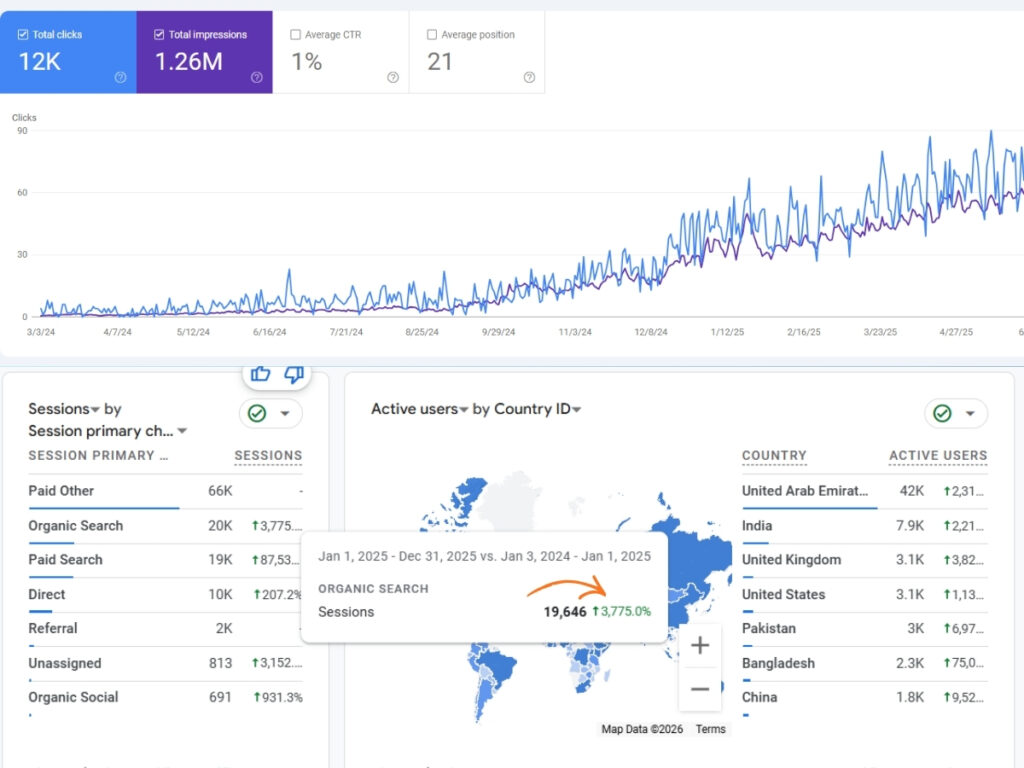Click help icon on Total impressions card
Image resolution: width=1024 pixels, height=768 pixels.
(x=256, y=77)
